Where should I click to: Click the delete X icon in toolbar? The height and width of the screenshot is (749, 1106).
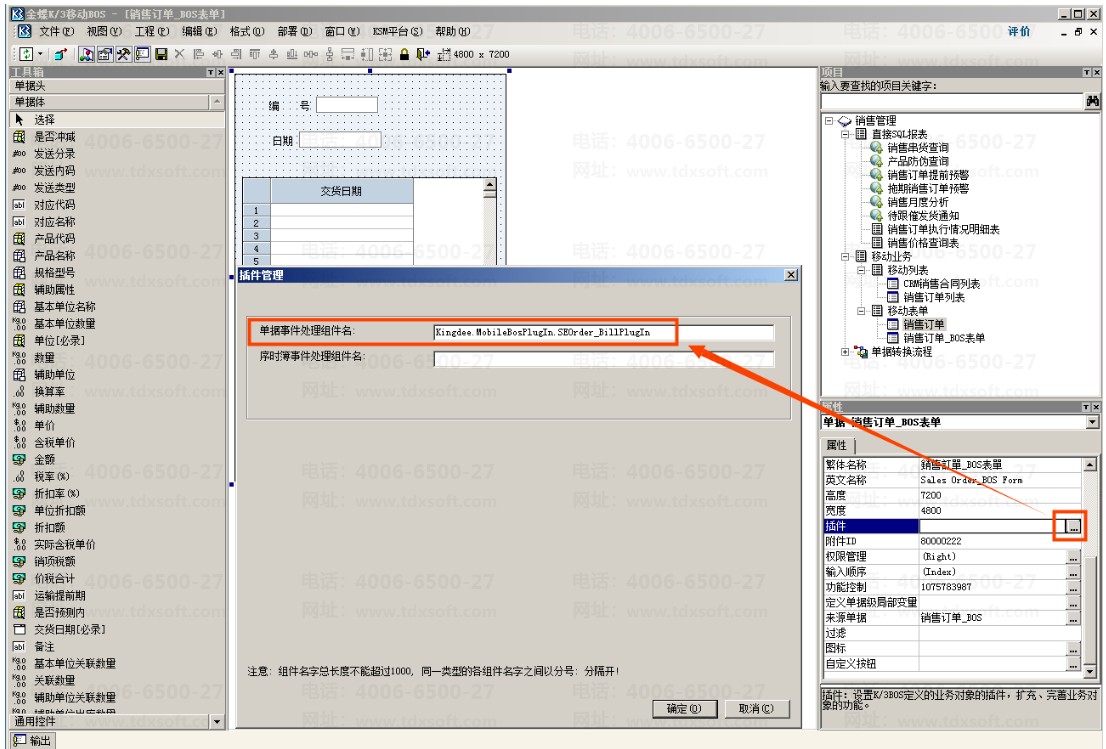coord(179,54)
